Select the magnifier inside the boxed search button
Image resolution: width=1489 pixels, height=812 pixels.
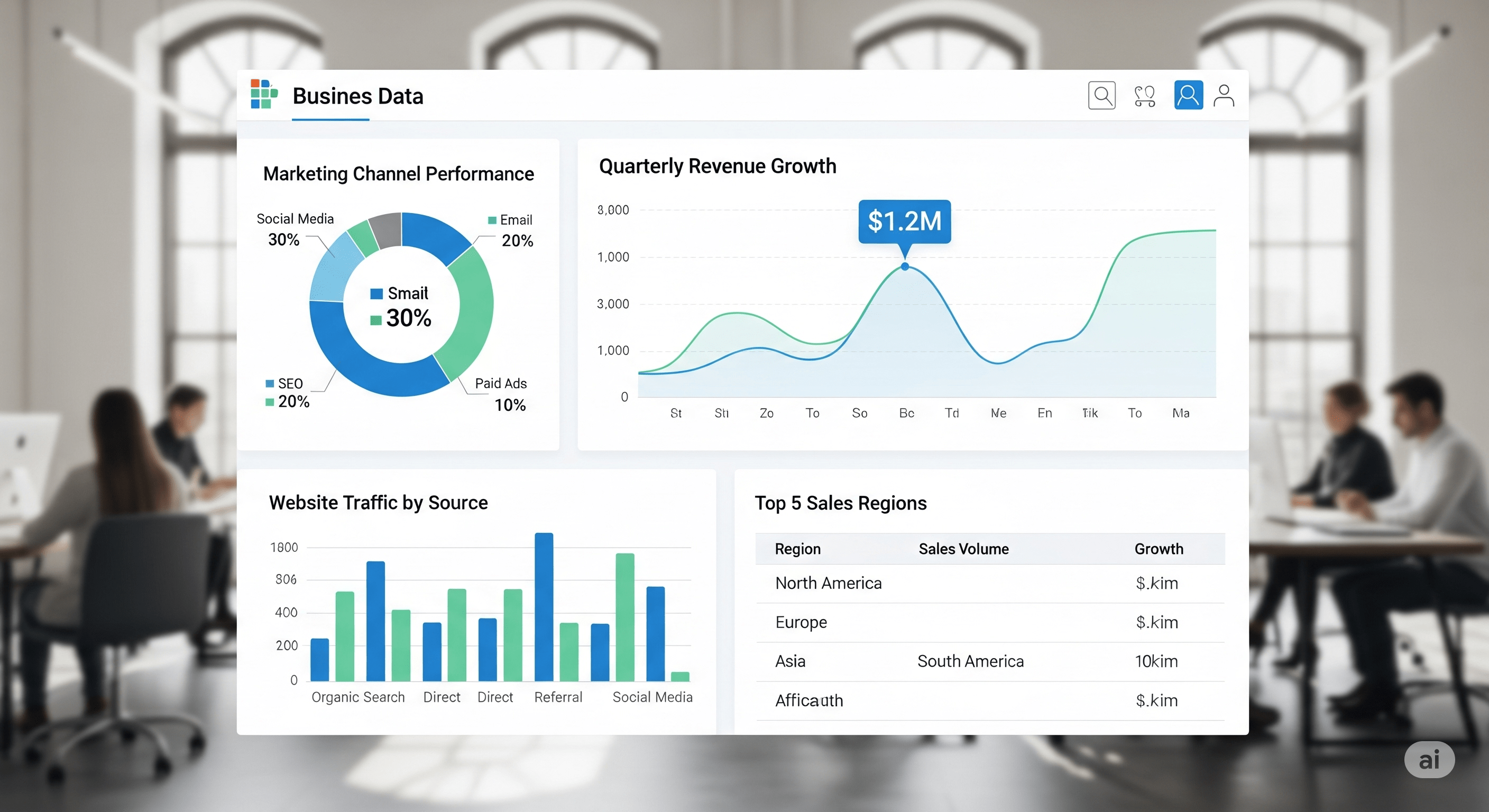click(1102, 95)
